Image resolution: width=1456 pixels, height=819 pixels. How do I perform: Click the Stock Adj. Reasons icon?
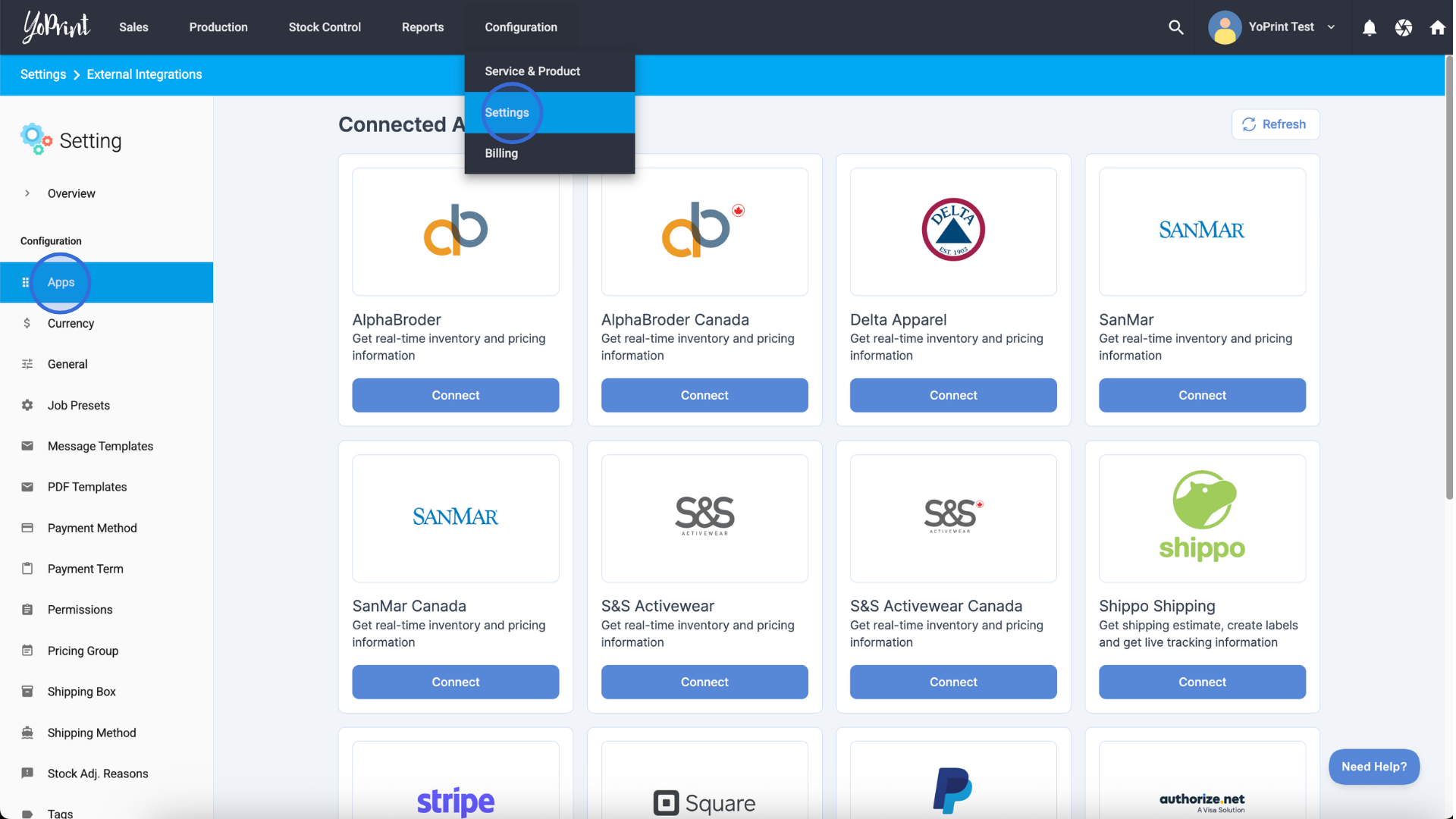click(27, 773)
